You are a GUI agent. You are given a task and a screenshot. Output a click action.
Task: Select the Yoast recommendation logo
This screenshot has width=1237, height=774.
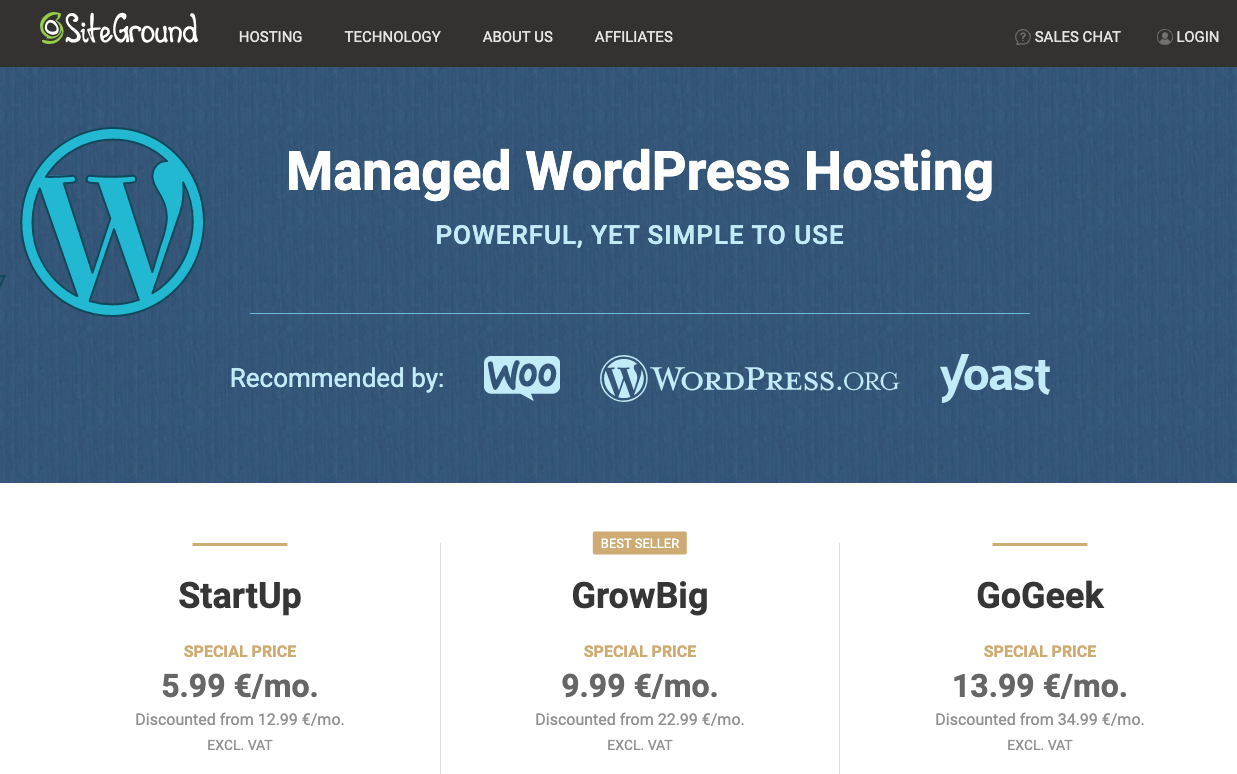click(x=994, y=378)
